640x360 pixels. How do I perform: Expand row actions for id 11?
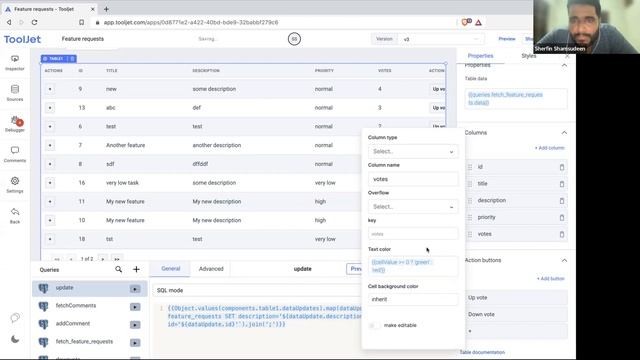50,202
